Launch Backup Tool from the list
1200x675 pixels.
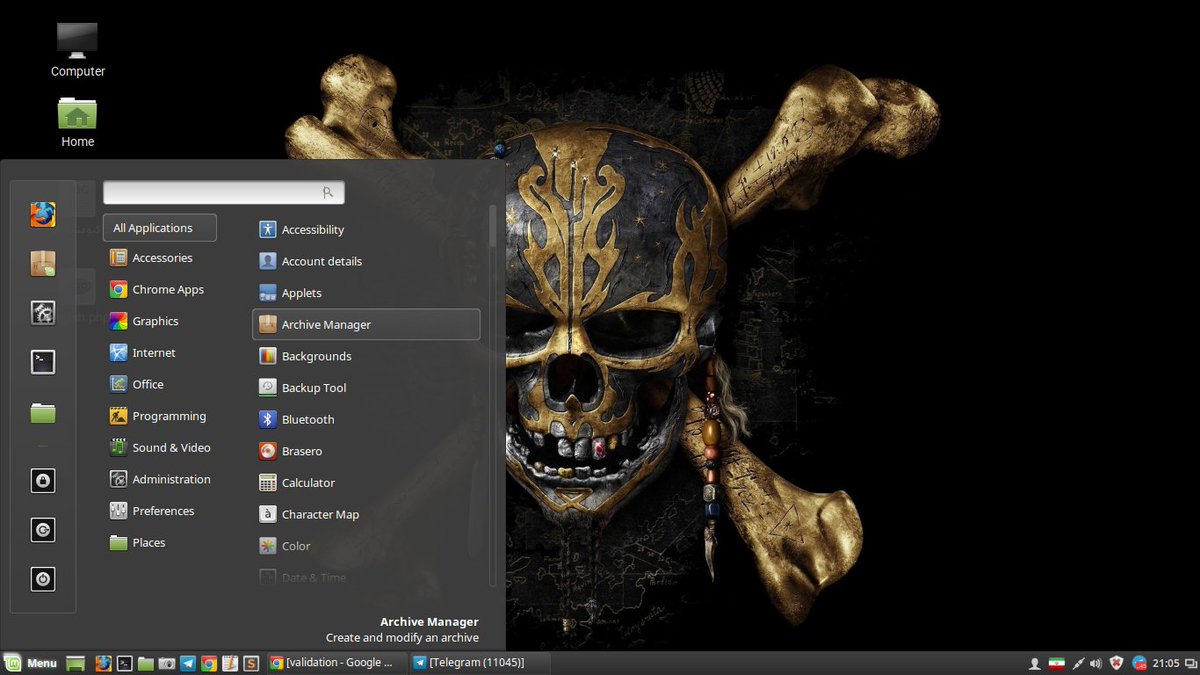[x=366, y=388]
